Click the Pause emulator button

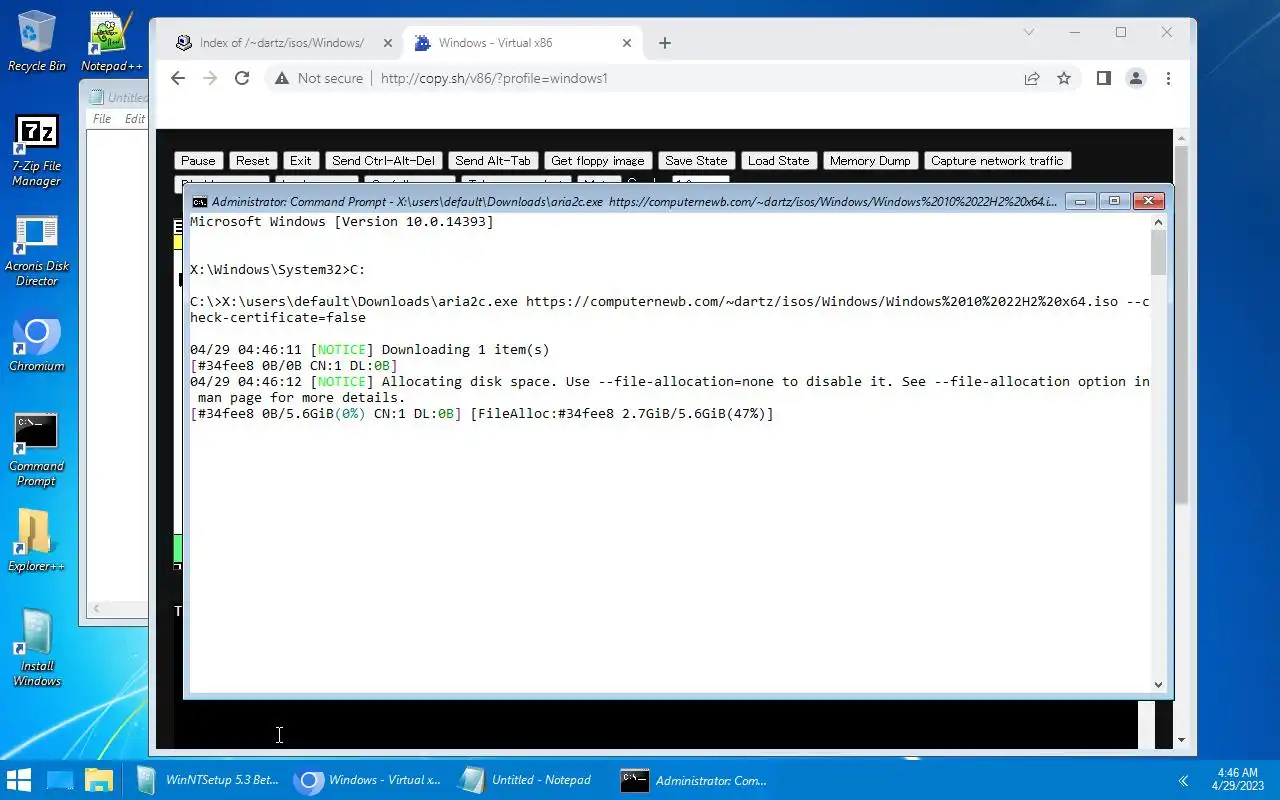(198, 161)
